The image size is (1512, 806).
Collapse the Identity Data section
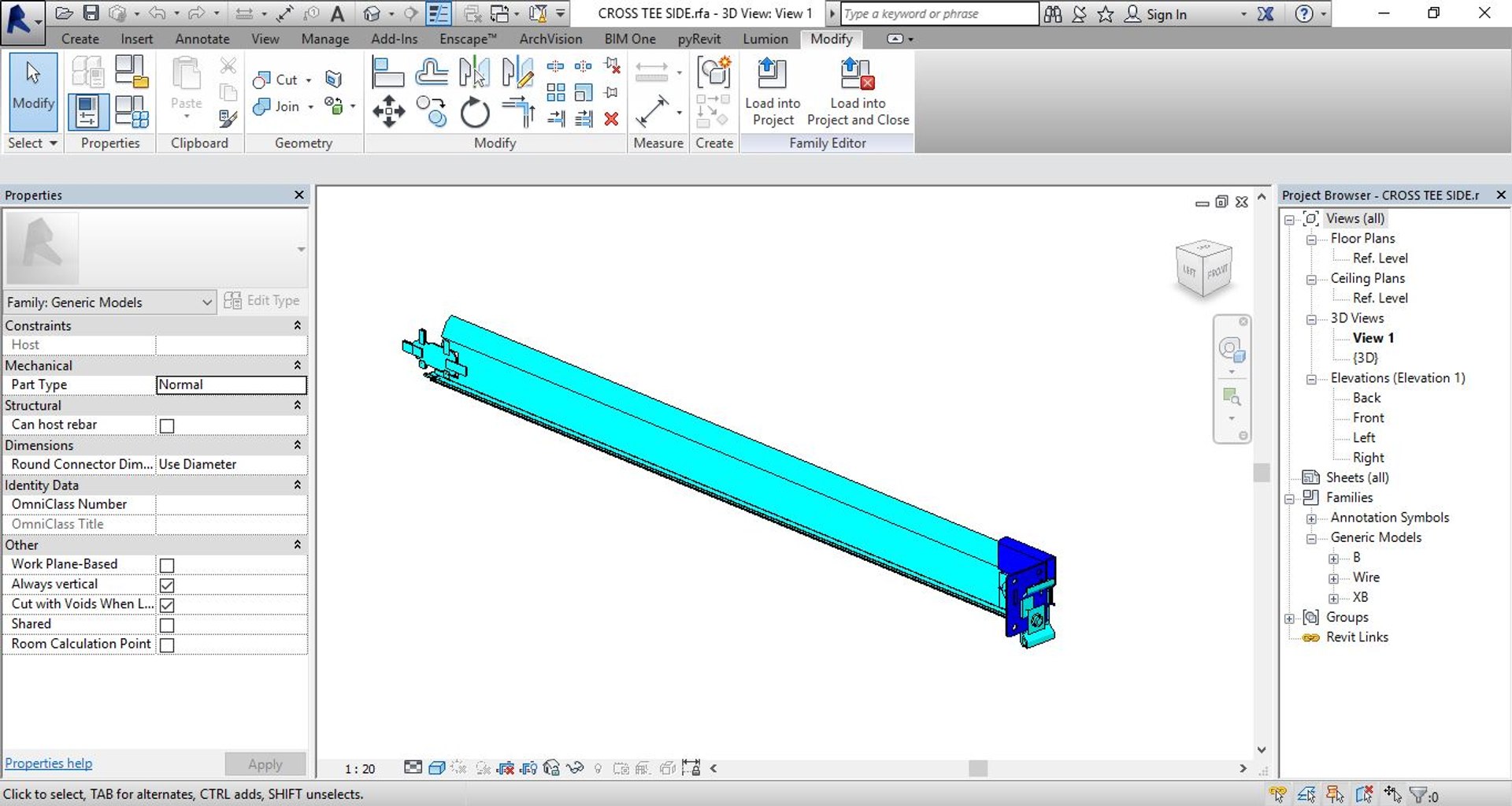(x=298, y=485)
